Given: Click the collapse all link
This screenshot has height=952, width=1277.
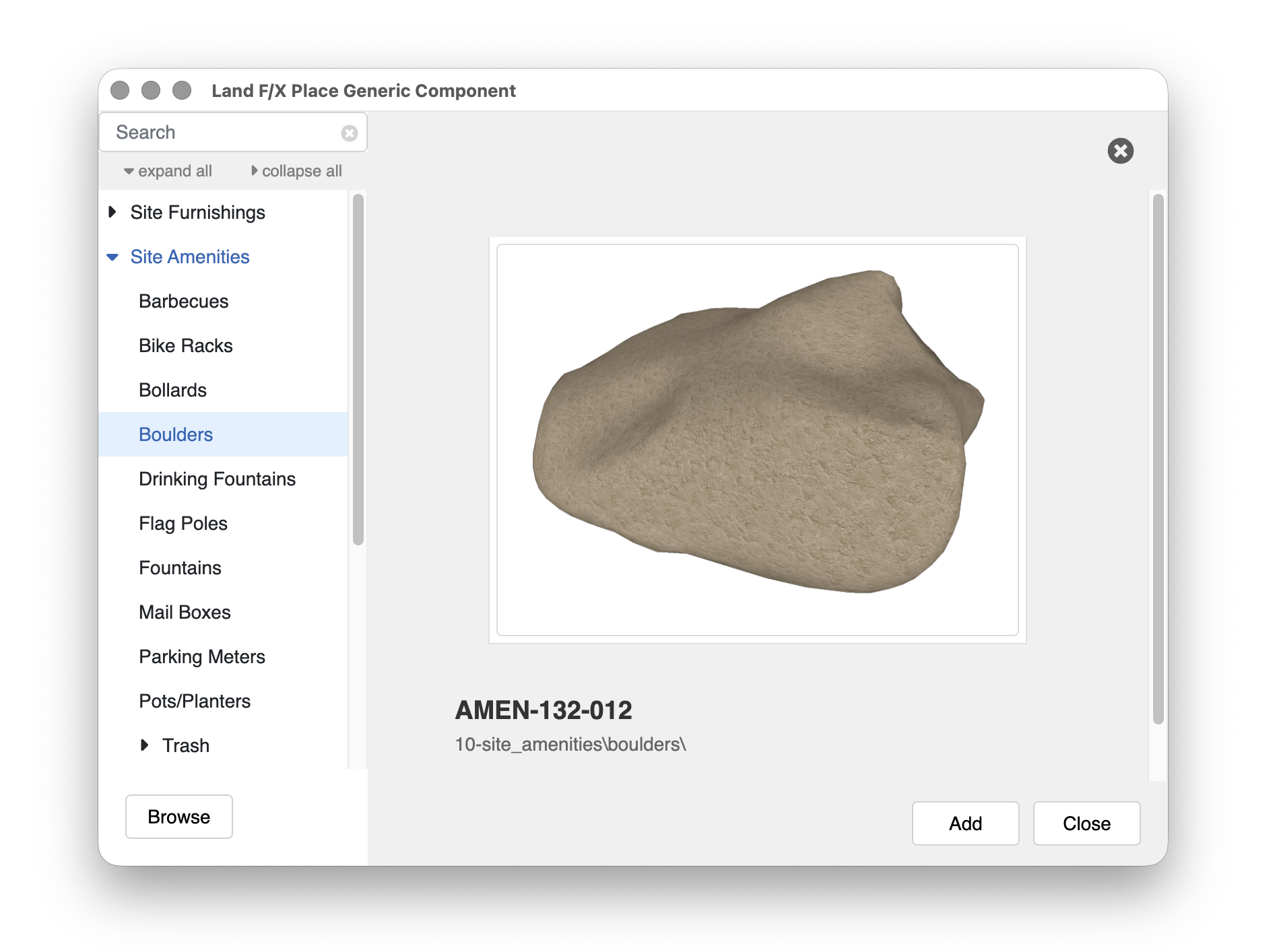Looking at the screenshot, I should tap(296, 171).
